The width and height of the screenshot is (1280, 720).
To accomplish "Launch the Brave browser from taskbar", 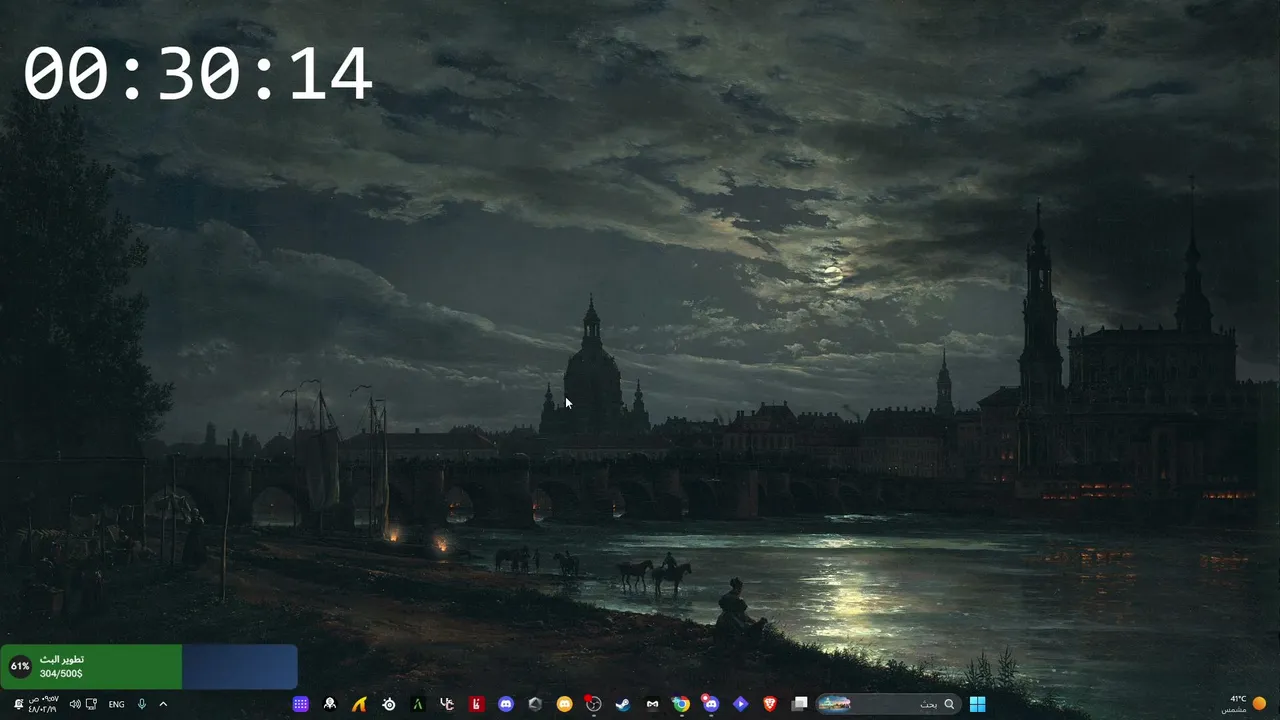I will point(770,704).
